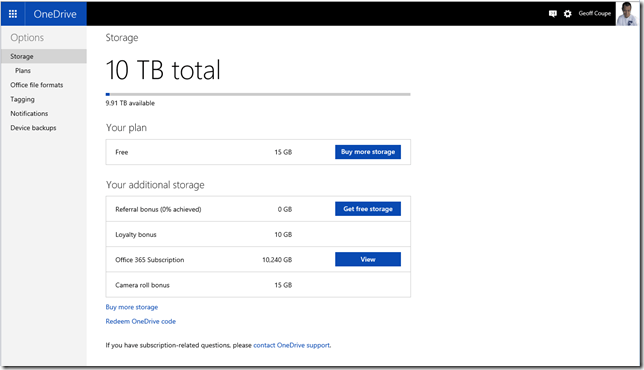Click the storage usage progress bar
644x370 pixels.
(x=258, y=94)
